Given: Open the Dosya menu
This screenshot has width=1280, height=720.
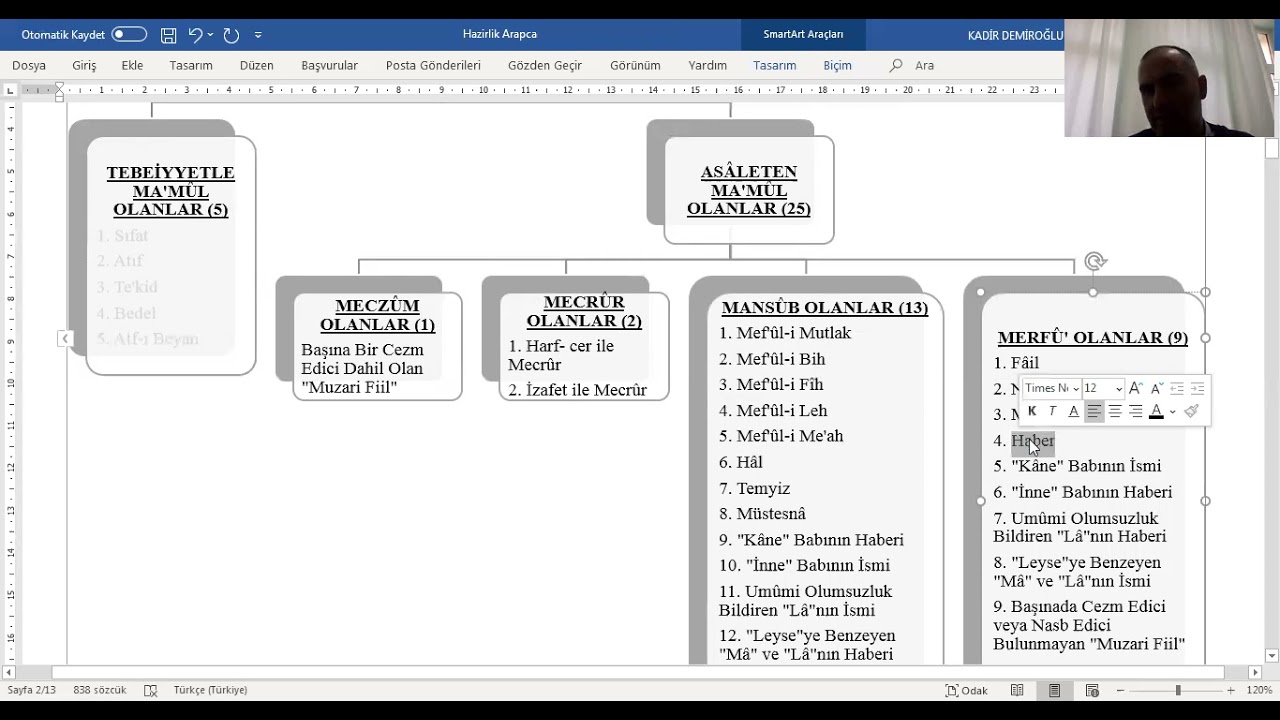Looking at the screenshot, I should (29, 65).
